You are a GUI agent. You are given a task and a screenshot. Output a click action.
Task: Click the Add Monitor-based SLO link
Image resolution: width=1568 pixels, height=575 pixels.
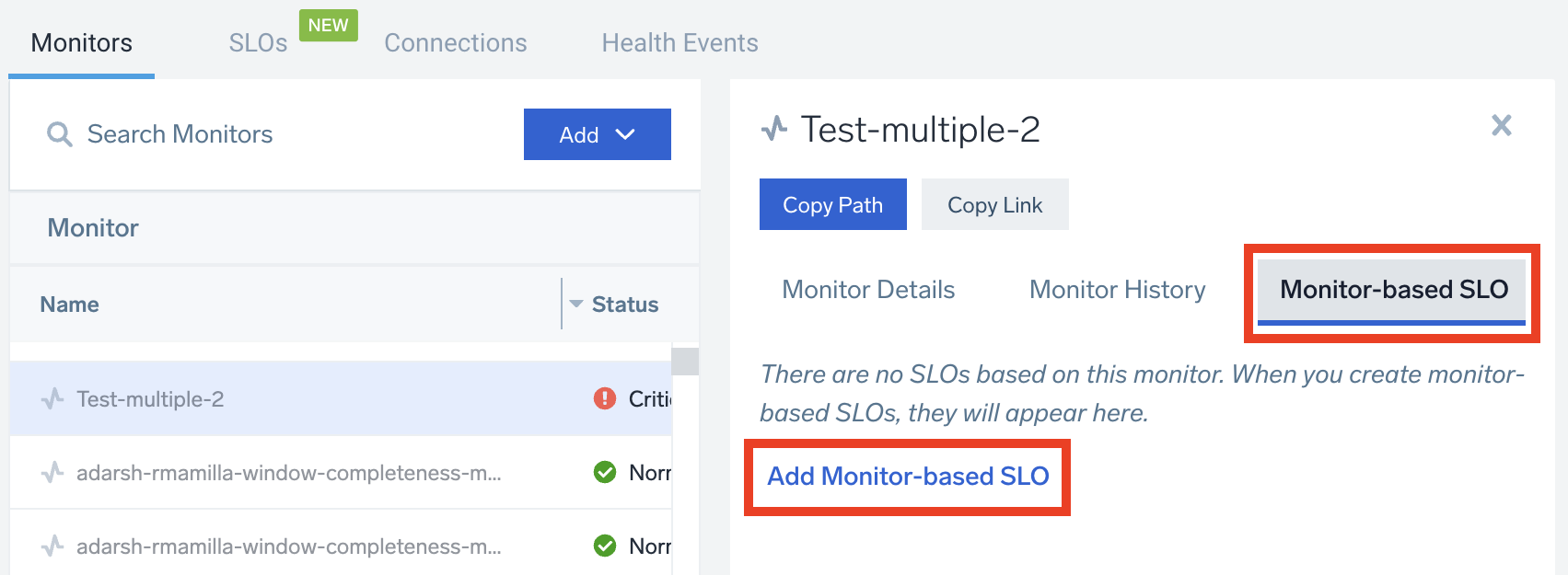[x=908, y=477]
